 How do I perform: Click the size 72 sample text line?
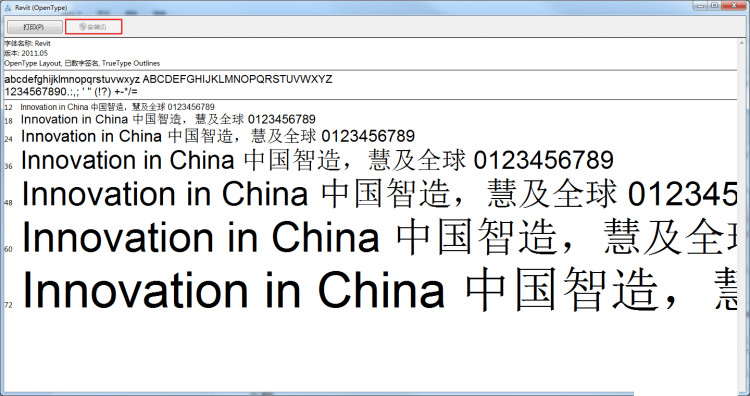tap(379, 290)
